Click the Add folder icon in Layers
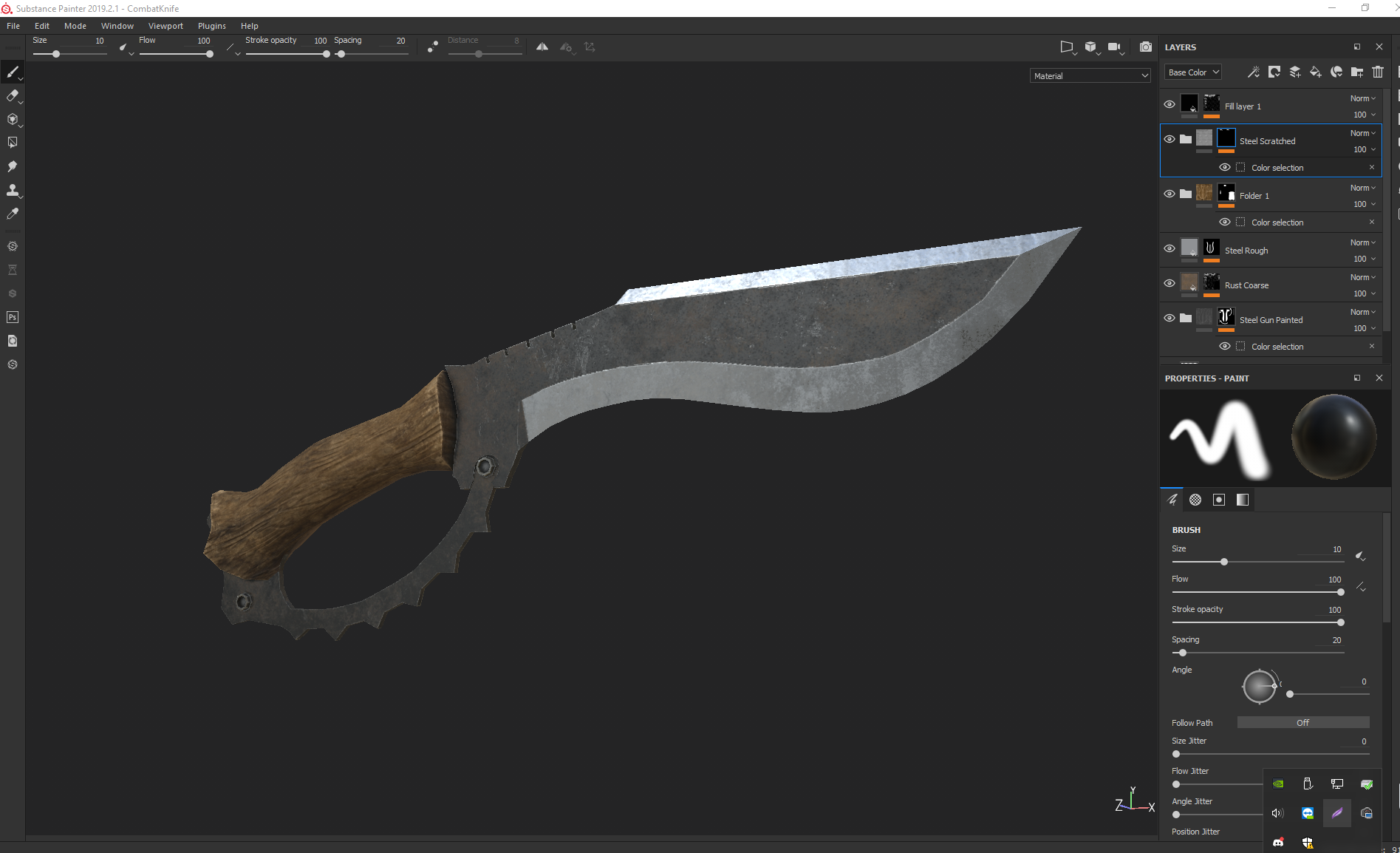 [x=1357, y=72]
